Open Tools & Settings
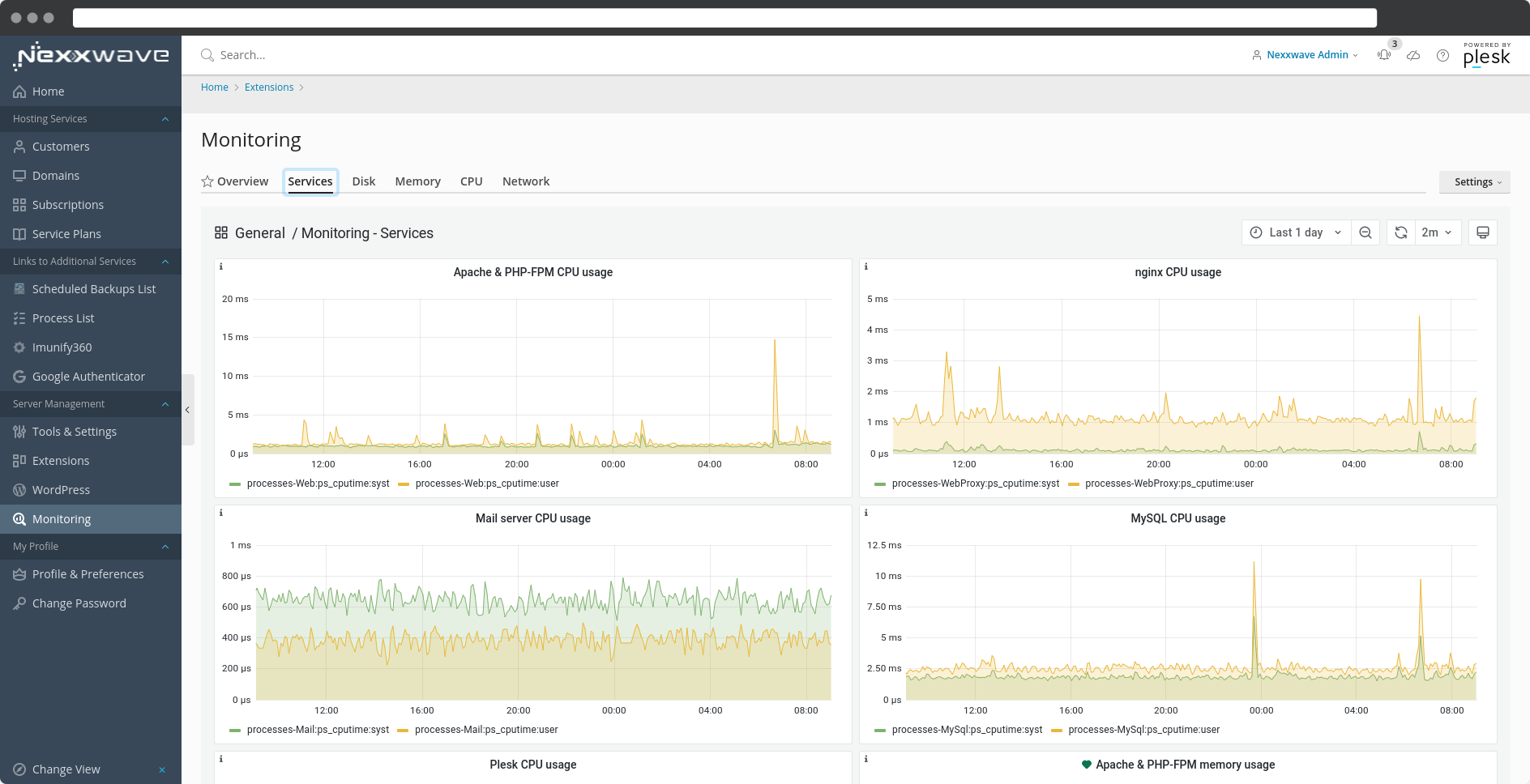 (x=91, y=432)
